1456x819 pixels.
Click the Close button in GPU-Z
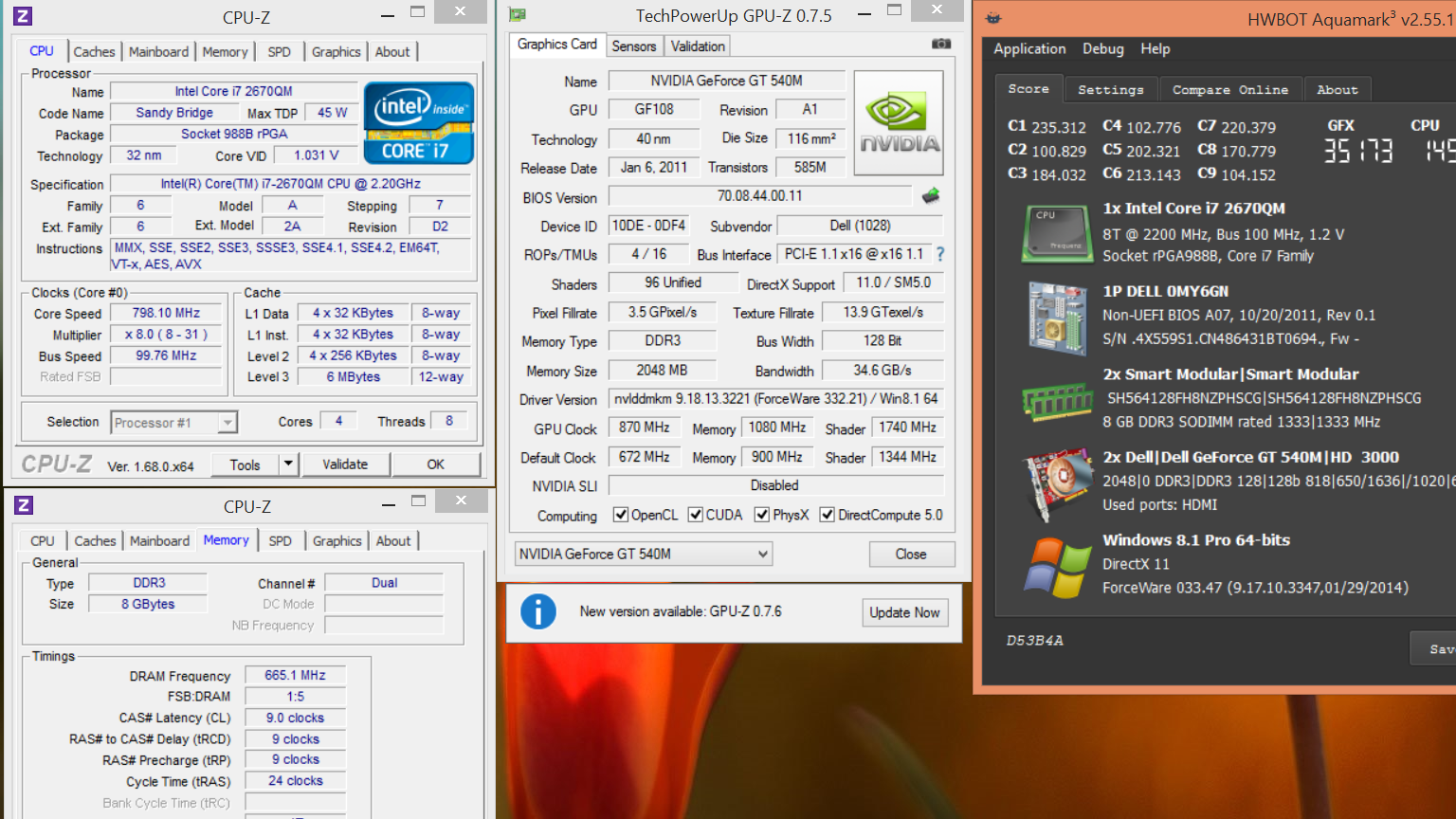[911, 554]
